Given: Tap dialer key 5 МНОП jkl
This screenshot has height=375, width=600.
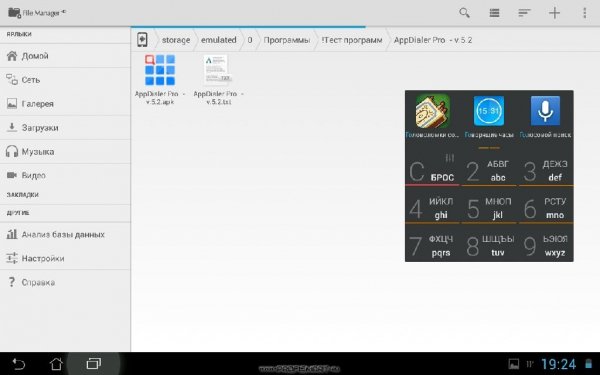Looking at the screenshot, I should (489, 207).
